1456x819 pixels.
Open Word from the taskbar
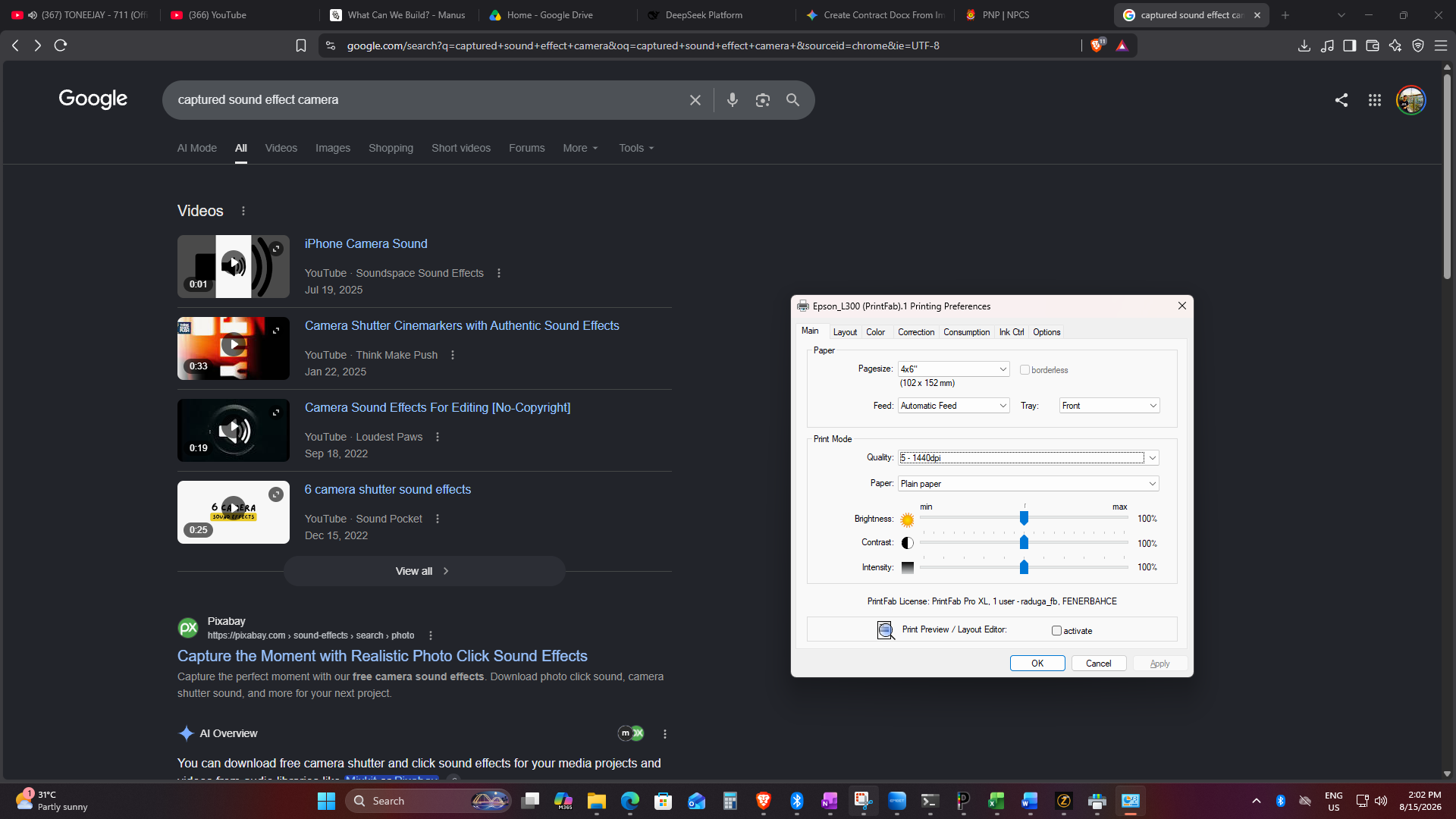(x=1030, y=801)
